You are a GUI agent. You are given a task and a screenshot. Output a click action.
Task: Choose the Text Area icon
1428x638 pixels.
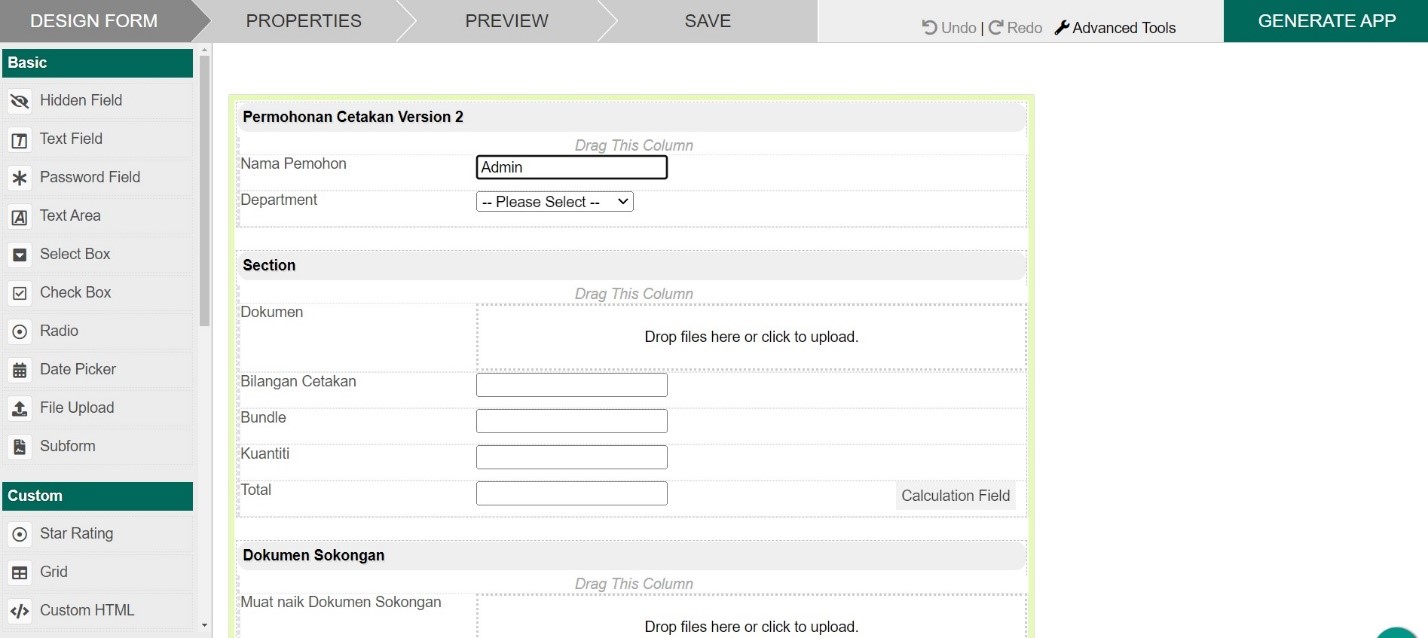click(19, 217)
